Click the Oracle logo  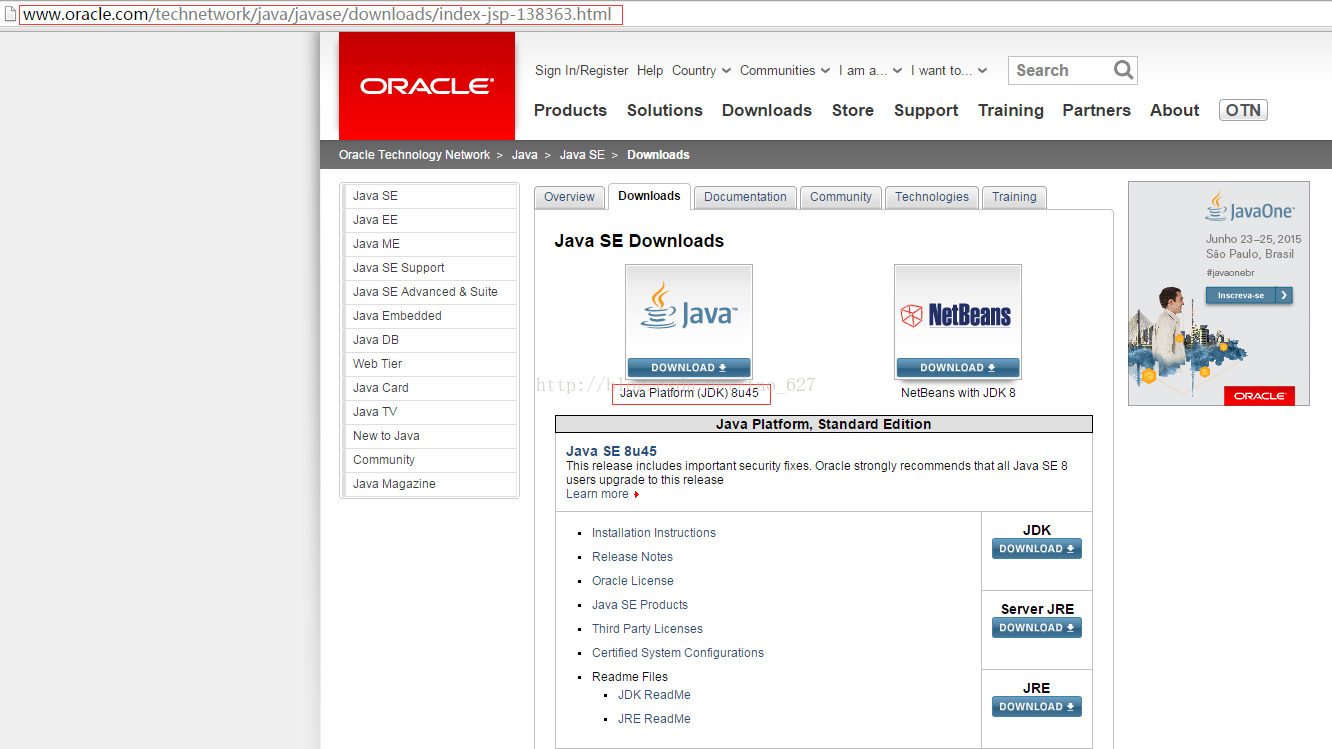click(x=427, y=86)
